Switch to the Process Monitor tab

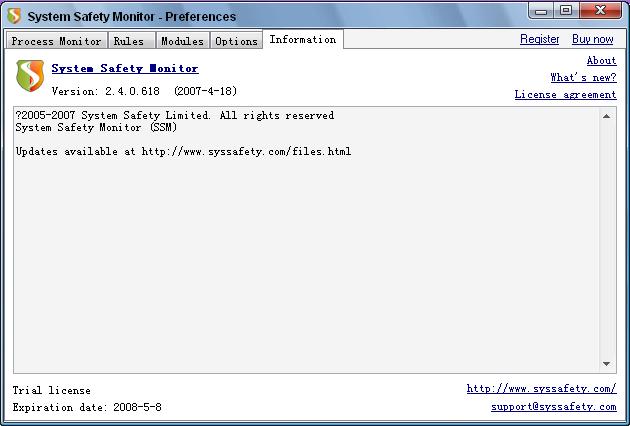coord(56,41)
